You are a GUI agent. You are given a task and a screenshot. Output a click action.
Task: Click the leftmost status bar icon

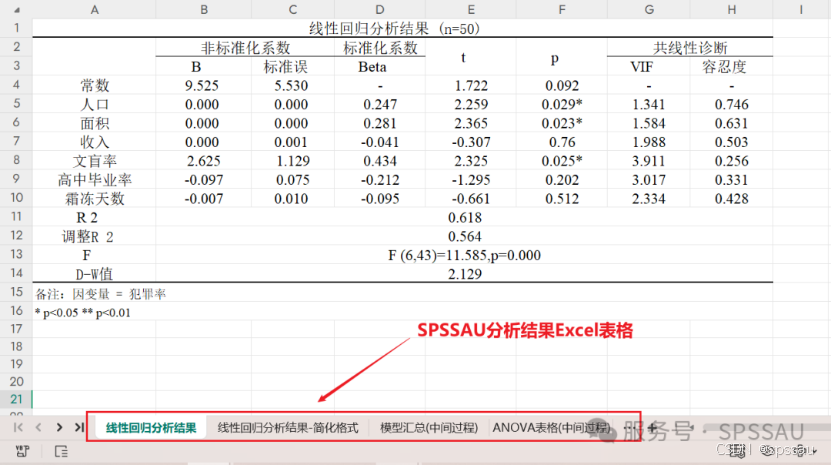tap(22, 451)
